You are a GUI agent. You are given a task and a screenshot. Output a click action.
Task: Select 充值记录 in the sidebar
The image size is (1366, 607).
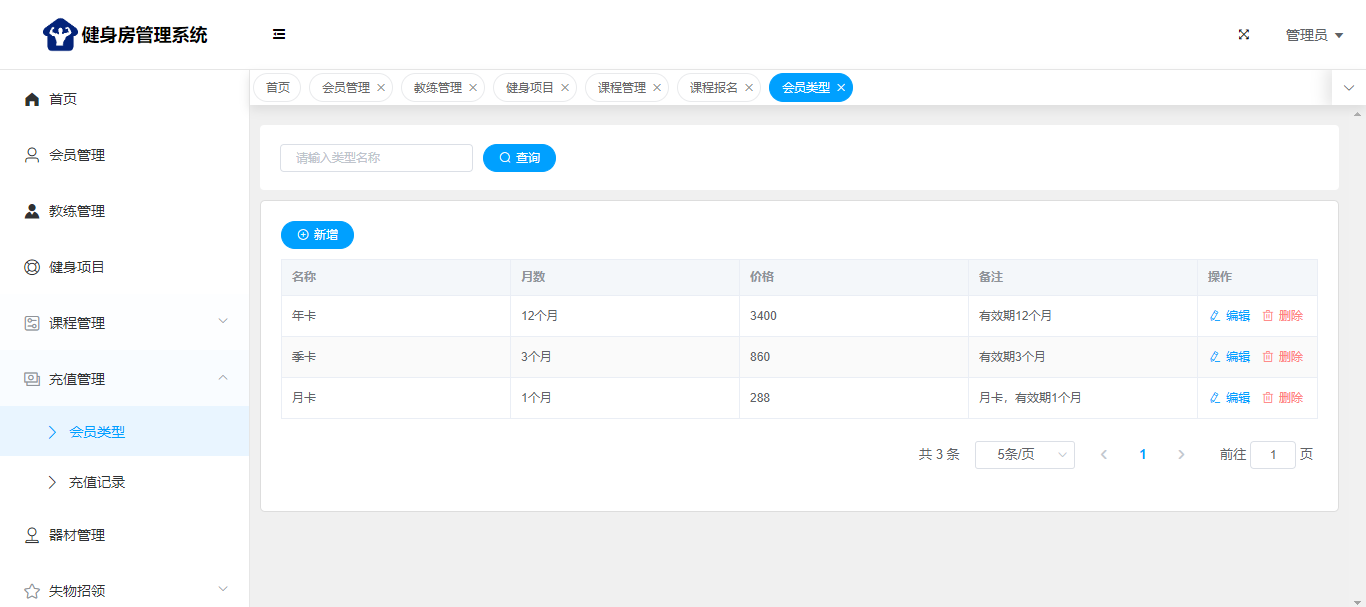click(x=97, y=482)
